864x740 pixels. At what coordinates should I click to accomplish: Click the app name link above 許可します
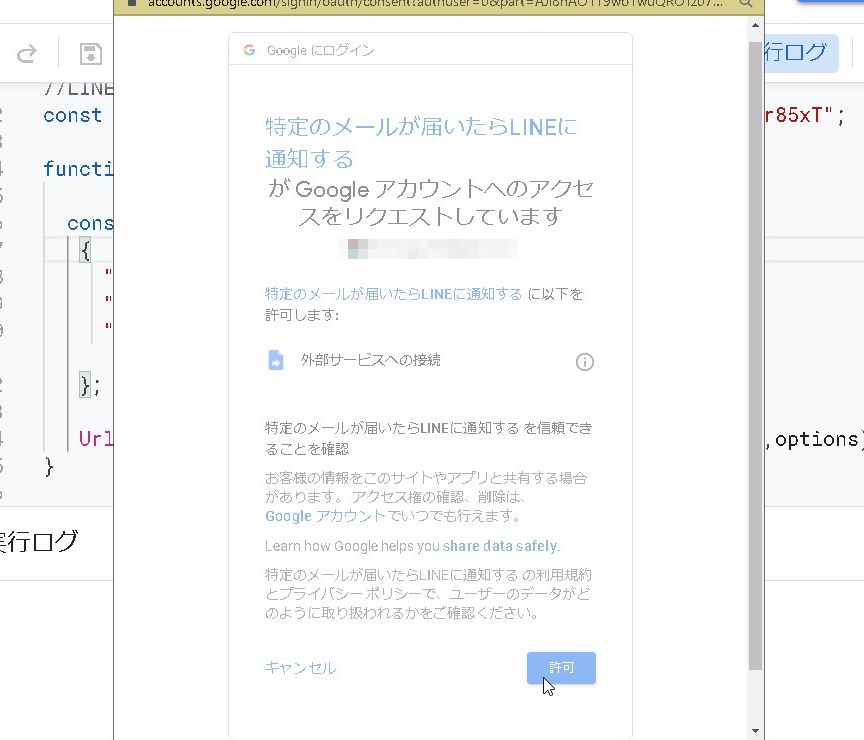click(393, 294)
